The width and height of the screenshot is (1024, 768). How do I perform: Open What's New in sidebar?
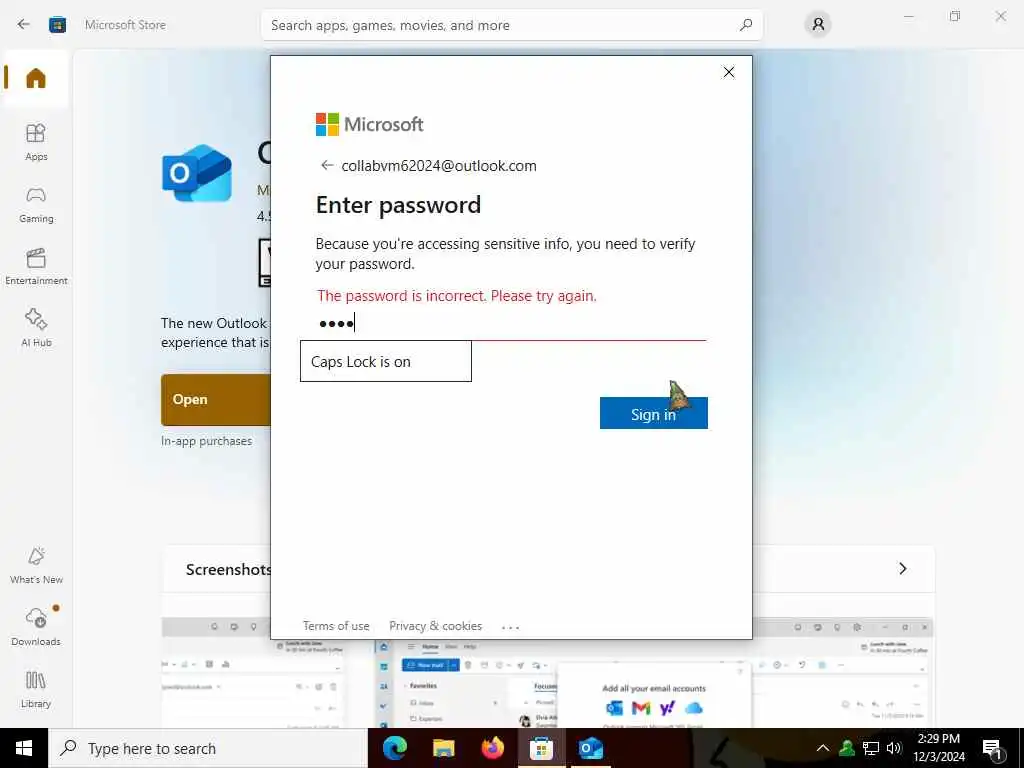pyautogui.click(x=36, y=566)
